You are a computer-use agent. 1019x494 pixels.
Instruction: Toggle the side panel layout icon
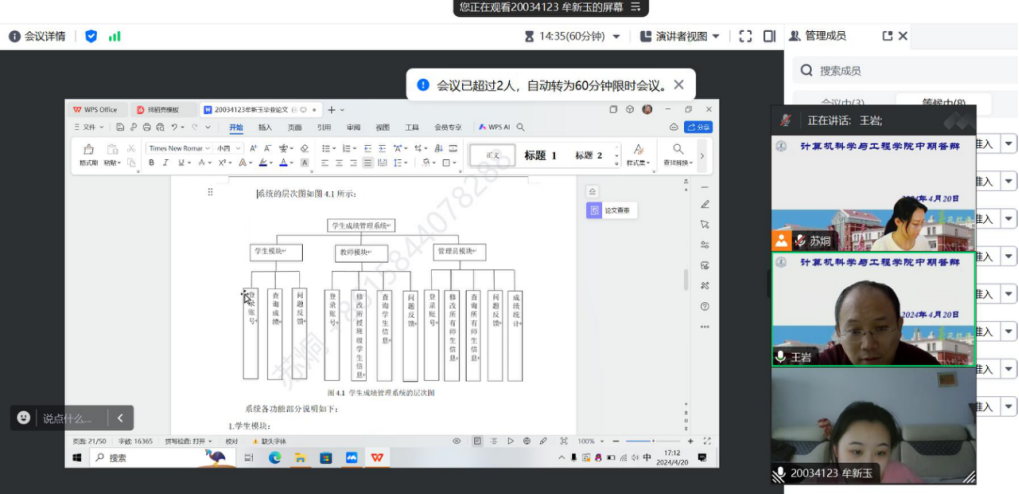coord(769,36)
